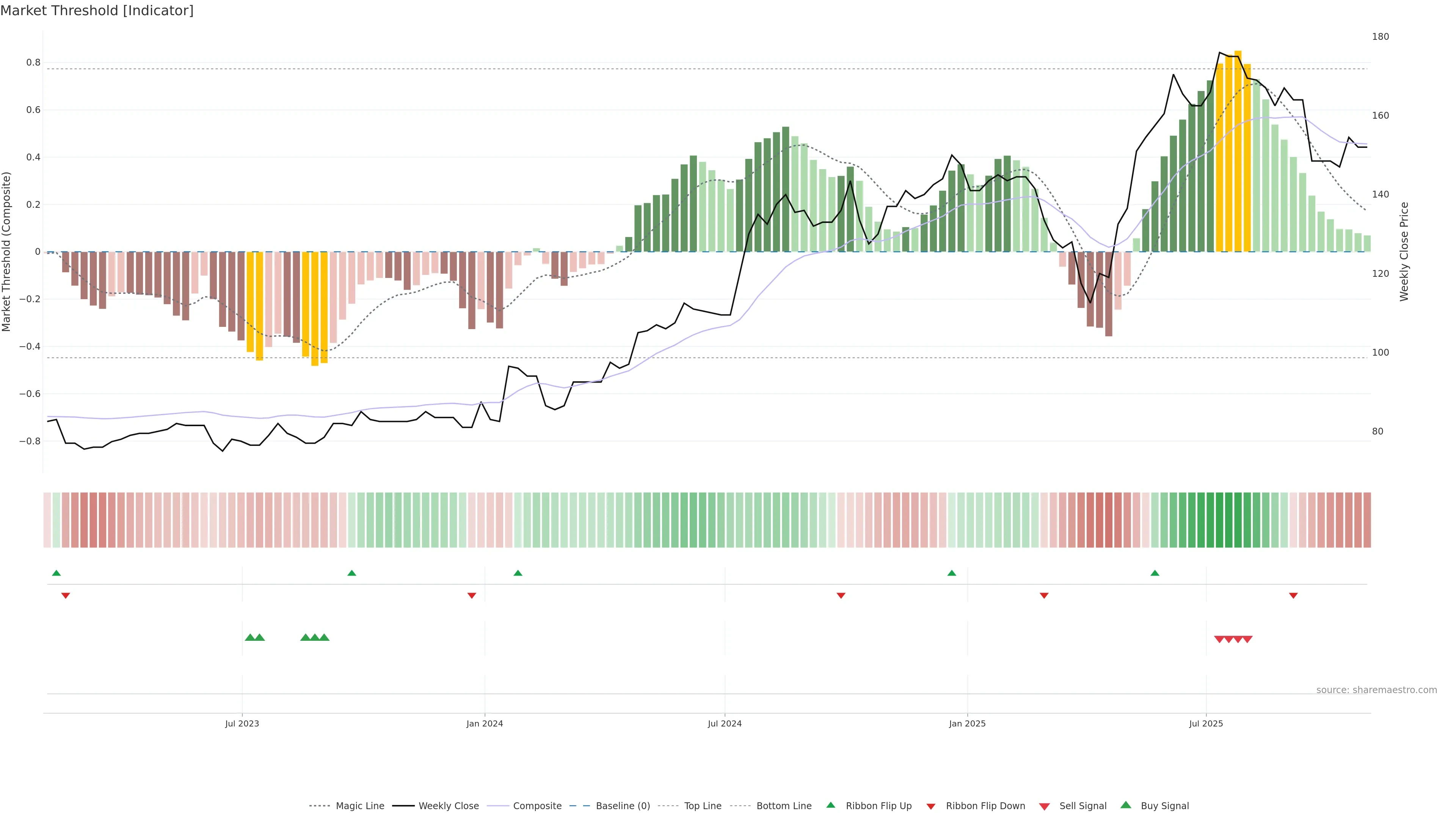Click the Weekly Close Price right axis title
This screenshot has height=819, width=1456.
pyautogui.click(x=1404, y=251)
